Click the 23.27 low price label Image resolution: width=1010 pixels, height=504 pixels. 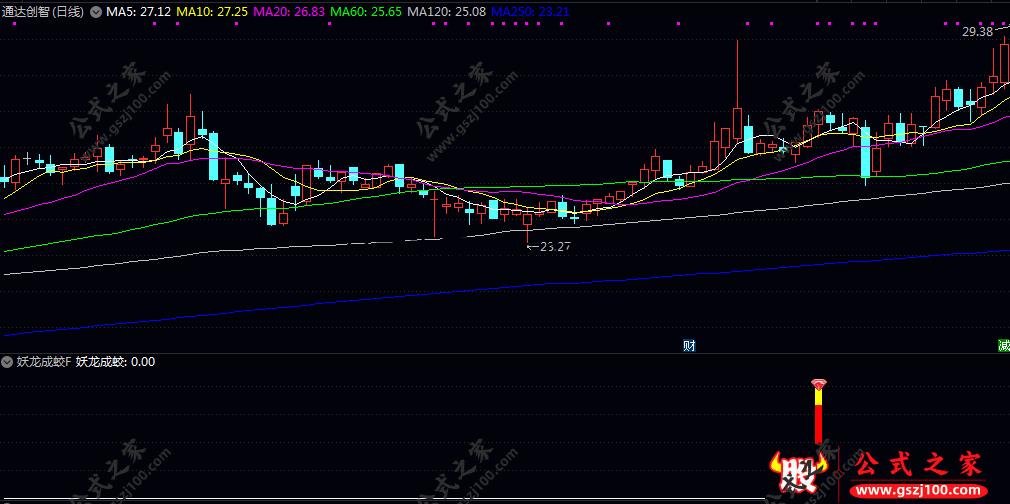pyautogui.click(x=555, y=246)
